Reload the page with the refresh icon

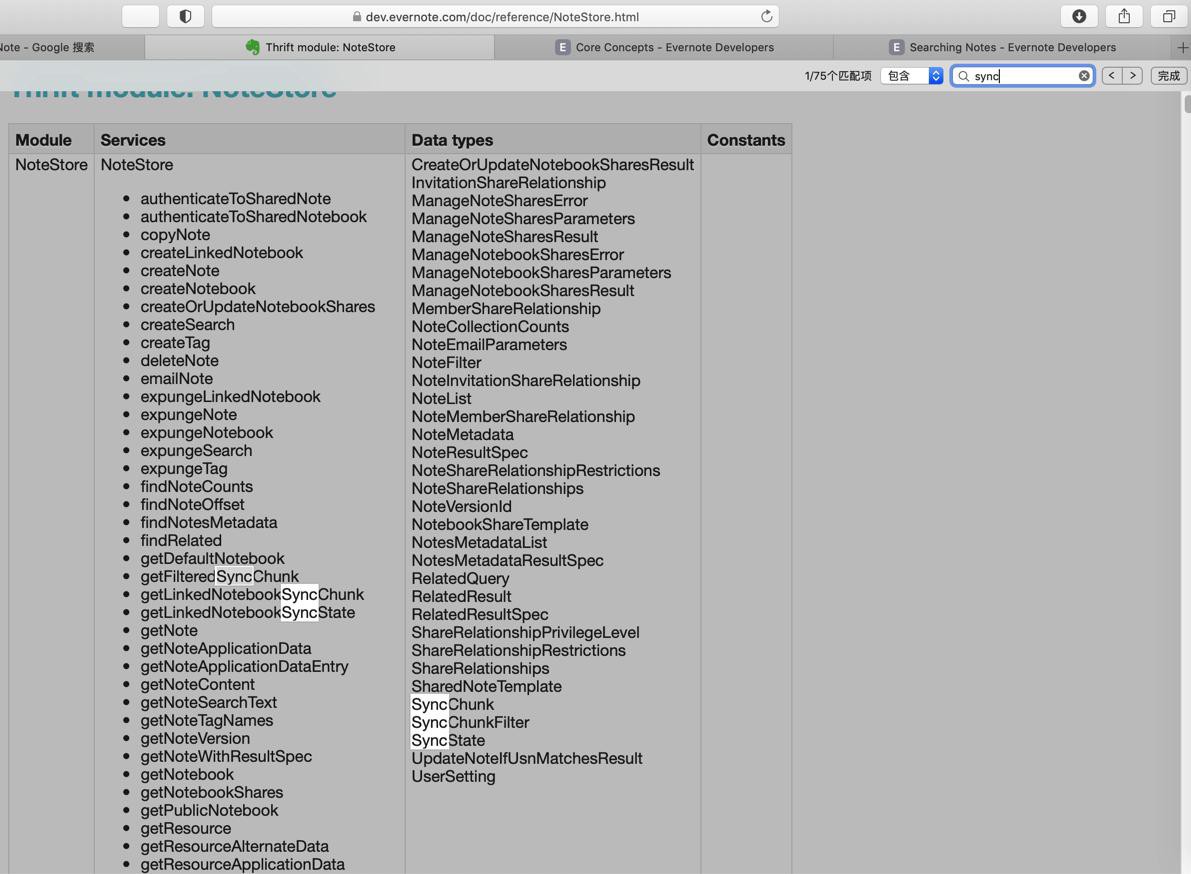766,16
